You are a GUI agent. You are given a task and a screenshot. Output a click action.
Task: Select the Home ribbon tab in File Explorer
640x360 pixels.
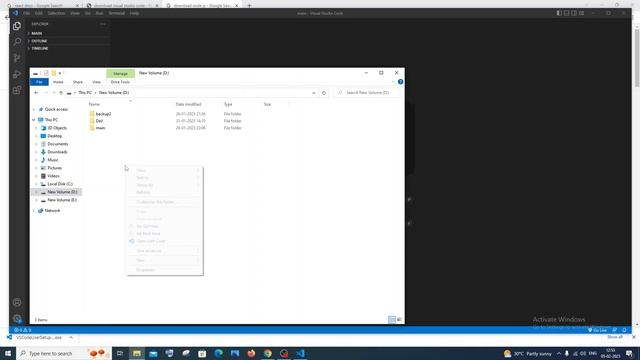58,82
